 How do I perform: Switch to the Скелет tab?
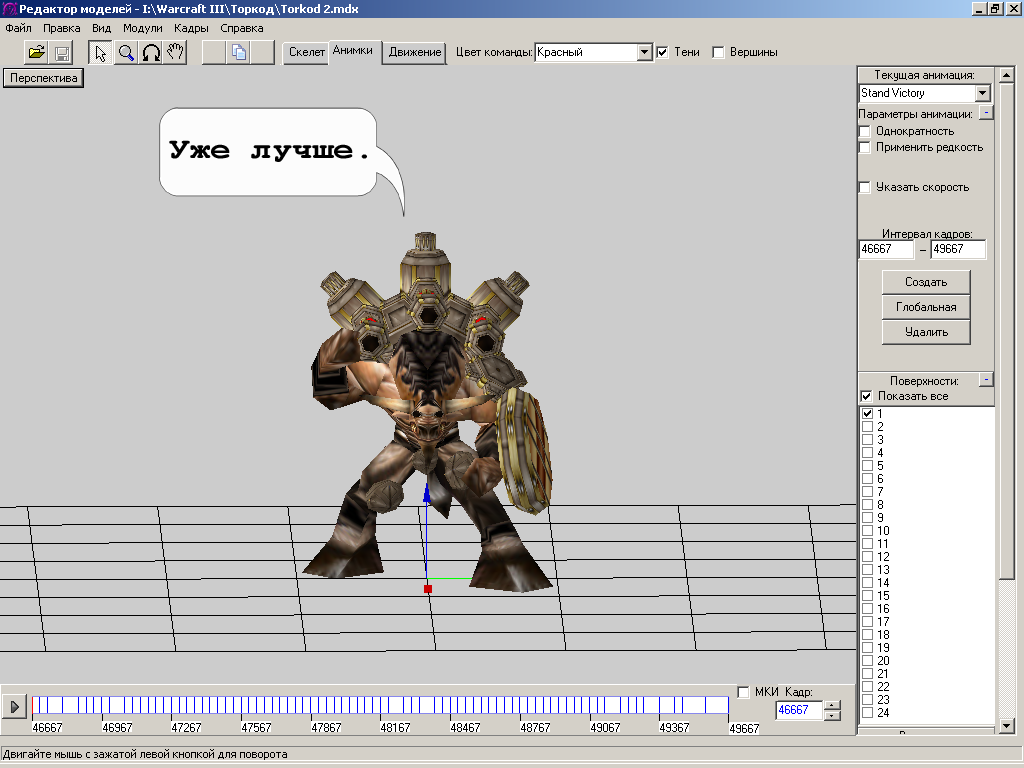pos(307,52)
